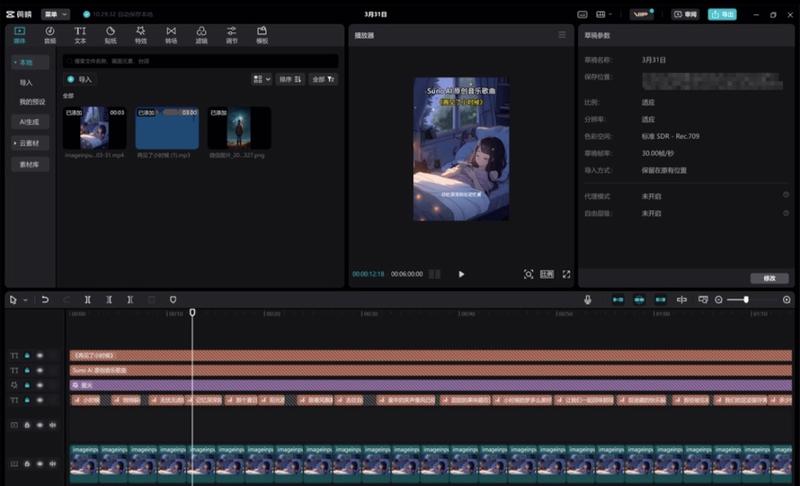Click the microphone record voiceover icon
The height and width of the screenshot is (486, 800).
pyautogui.click(x=588, y=300)
